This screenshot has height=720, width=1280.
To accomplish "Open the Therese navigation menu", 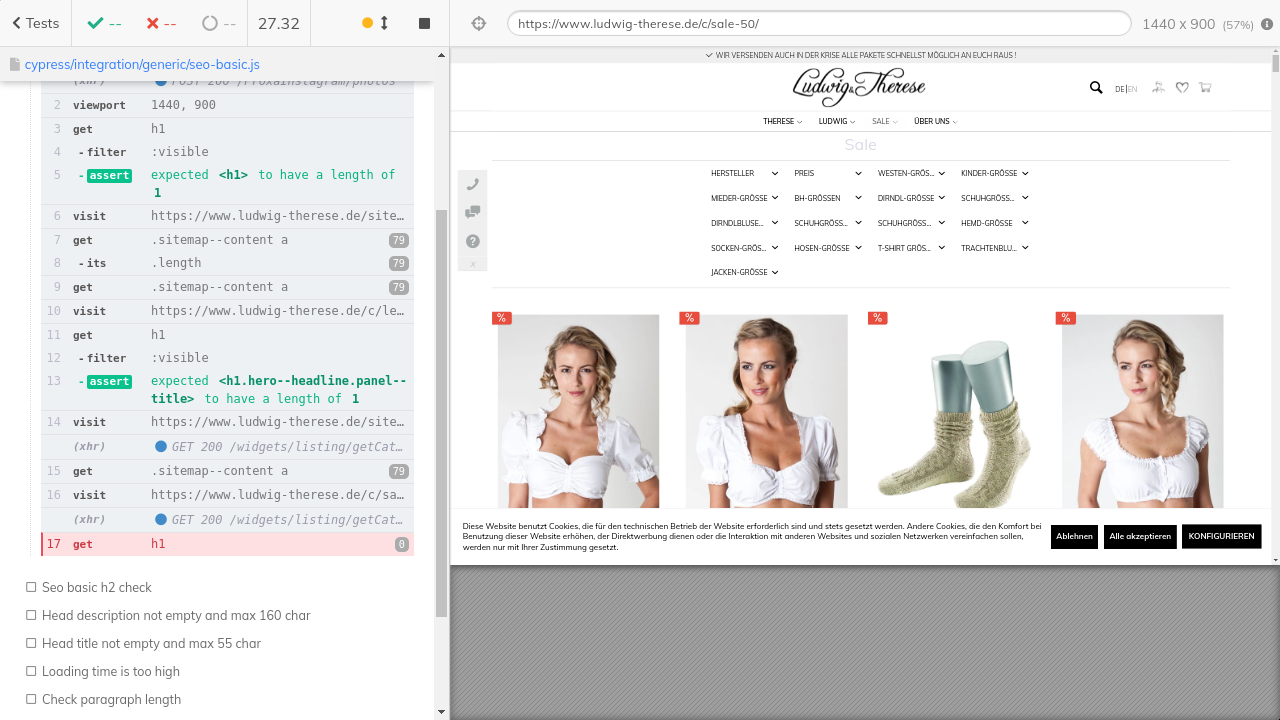I will coord(782,121).
